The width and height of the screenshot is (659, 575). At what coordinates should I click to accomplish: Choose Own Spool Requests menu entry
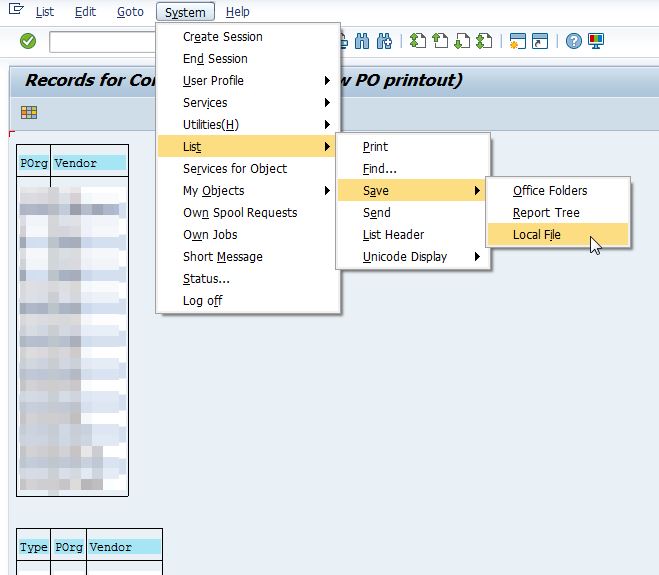pos(240,213)
